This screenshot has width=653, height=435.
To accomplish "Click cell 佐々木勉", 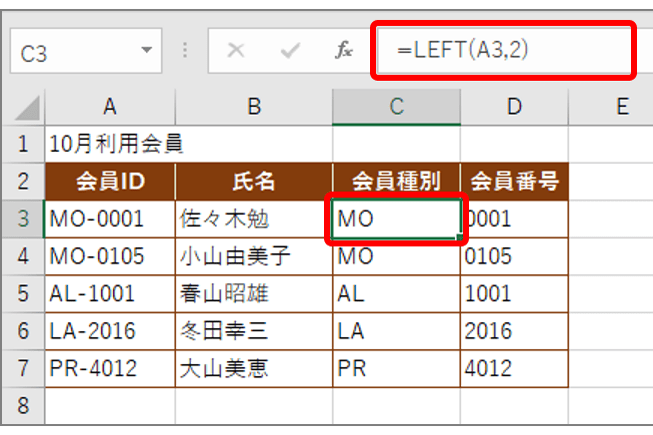I will coord(254,219).
